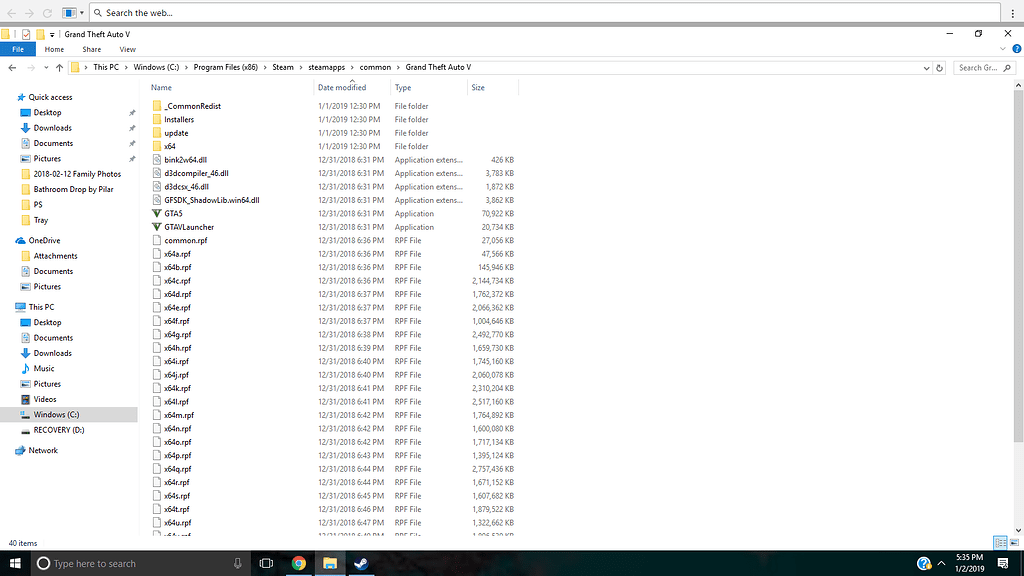
Task: Open Downloads under Quick access
Action: coord(52,128)
